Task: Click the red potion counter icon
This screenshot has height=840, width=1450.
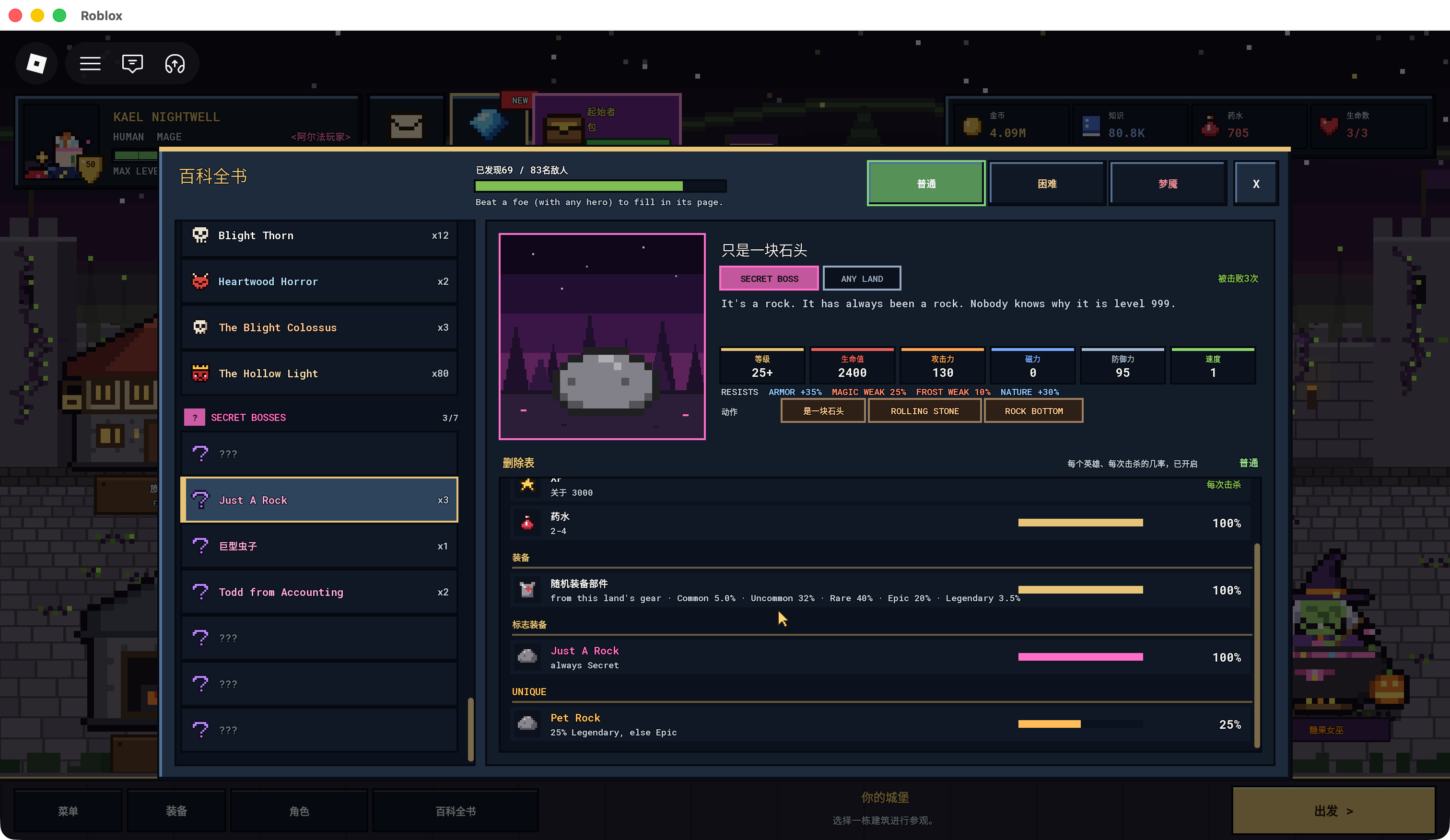Action: (1209, 126)
